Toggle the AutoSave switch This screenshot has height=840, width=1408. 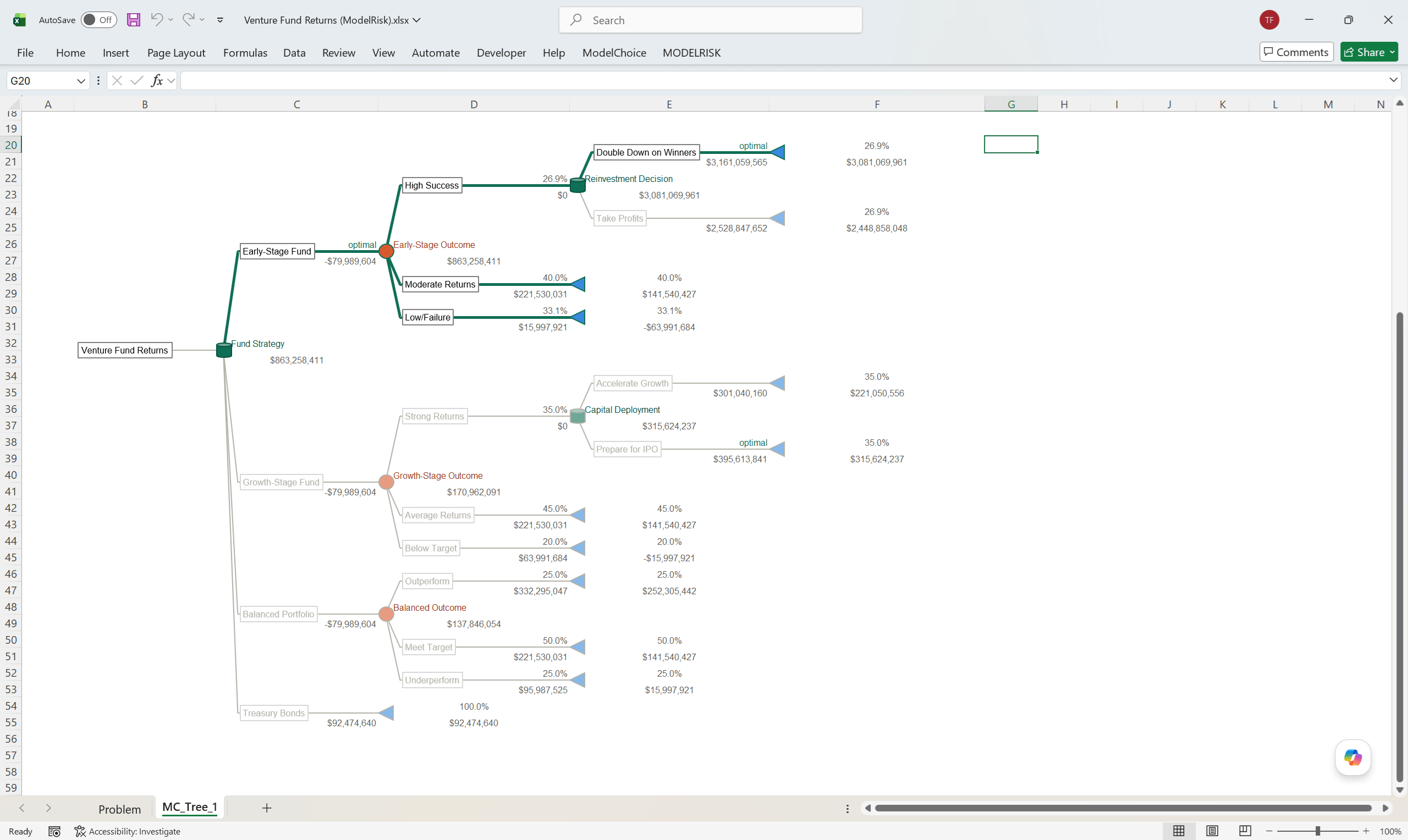pyautogui.click(x=98, y=20)
